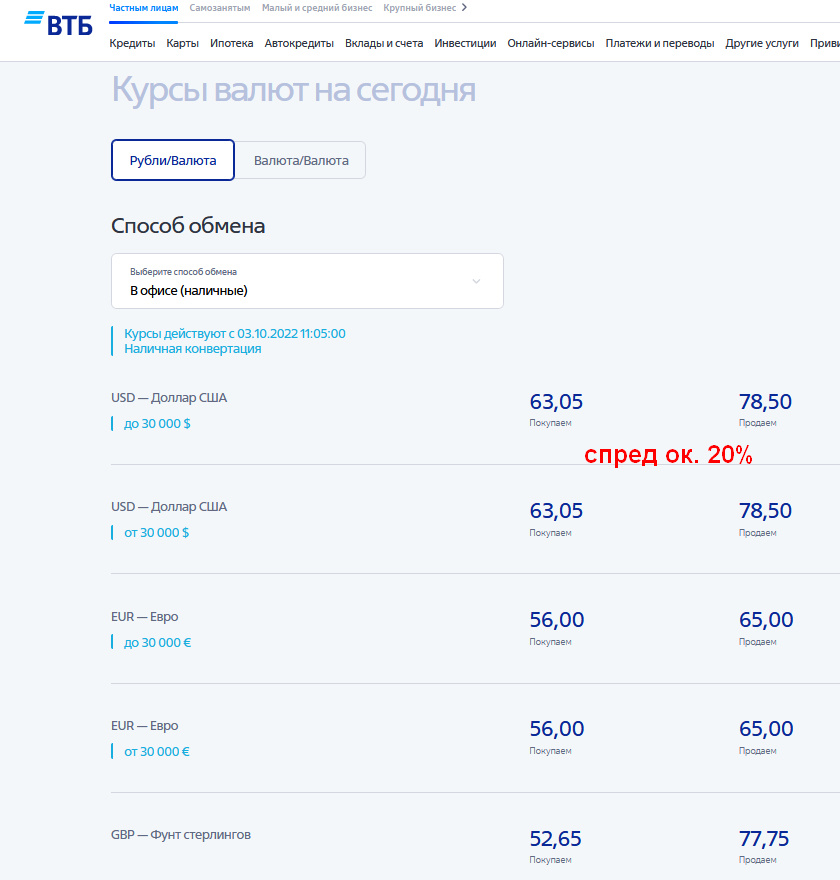The width and height of the screenshot is (840, 880).
Task: Go to the Автокредиты section
Action: (x=299, y=43)
